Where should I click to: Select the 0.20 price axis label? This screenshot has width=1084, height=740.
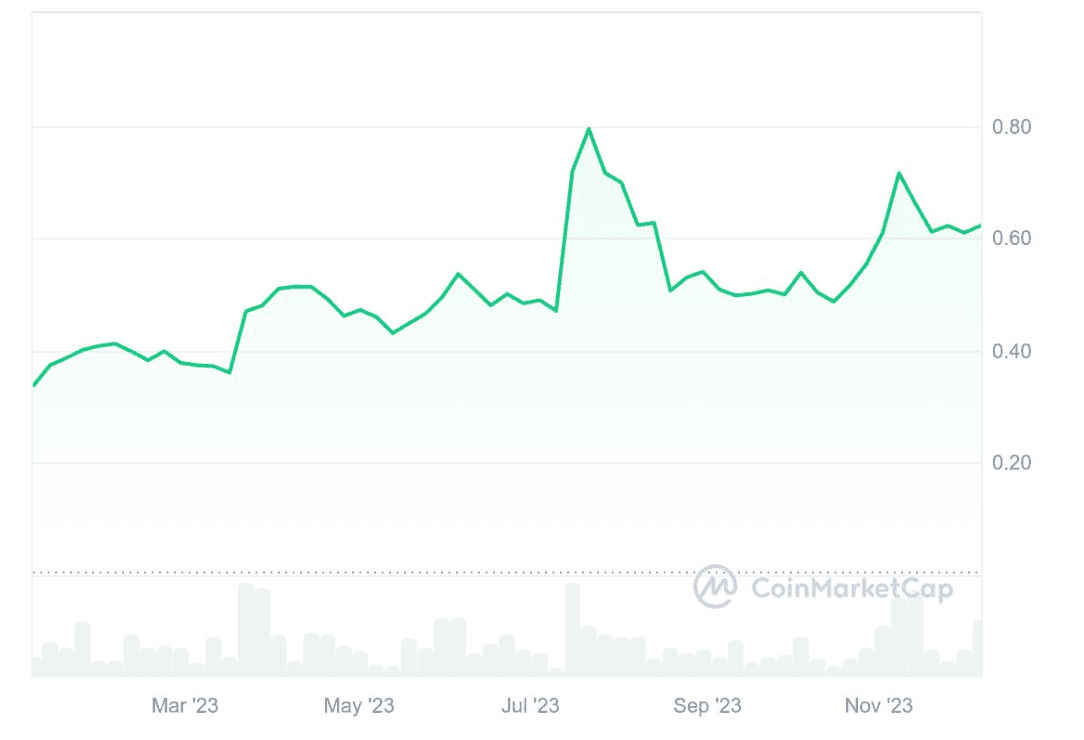click(x=1011, y=462)
